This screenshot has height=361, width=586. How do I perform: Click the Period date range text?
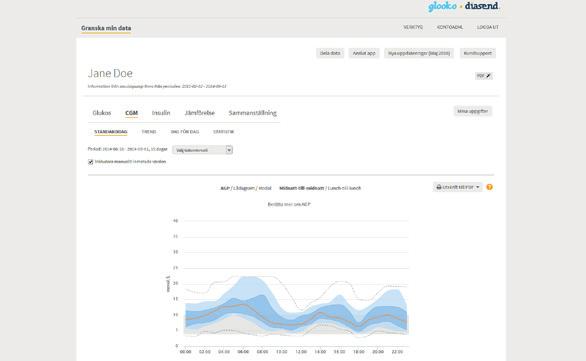127,149
